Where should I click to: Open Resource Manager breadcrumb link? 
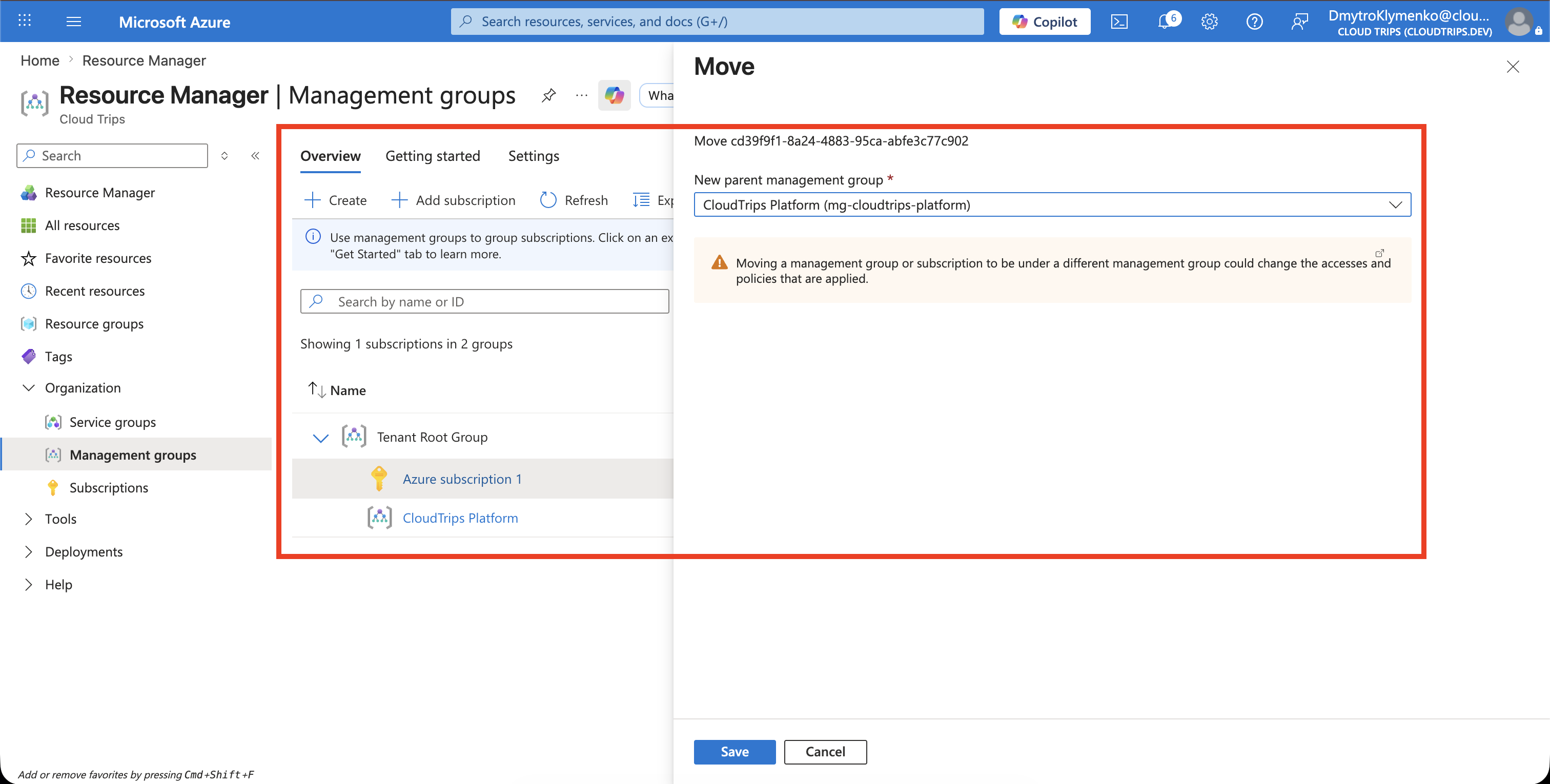coord(144,61)
